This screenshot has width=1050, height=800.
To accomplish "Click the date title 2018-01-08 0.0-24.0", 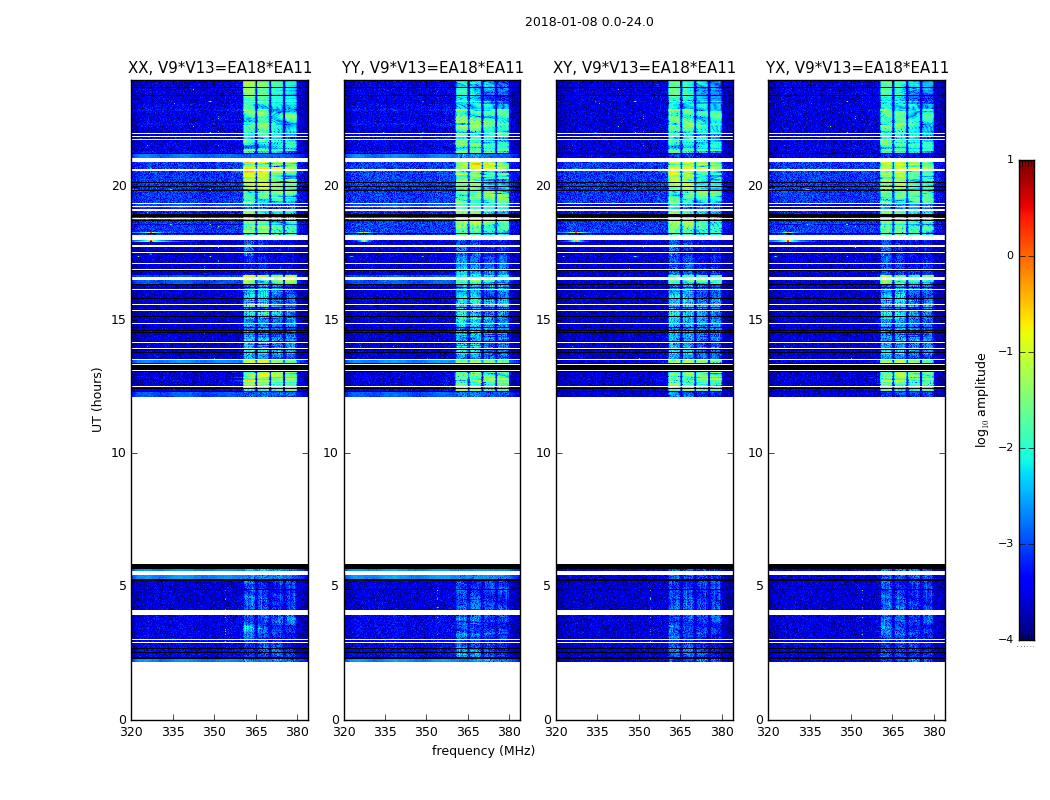I will pyautogui.click(x=589, y=22).
